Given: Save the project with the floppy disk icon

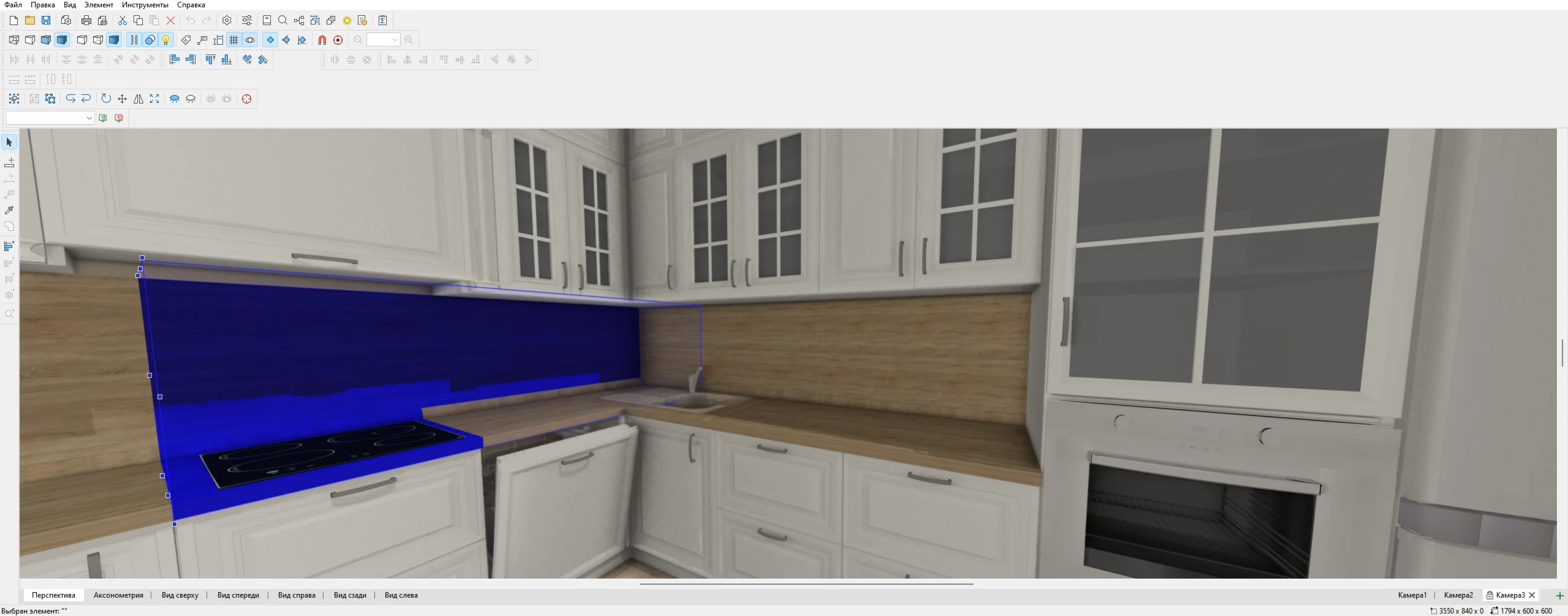Looking at the screenshot, I should point(46,20).
